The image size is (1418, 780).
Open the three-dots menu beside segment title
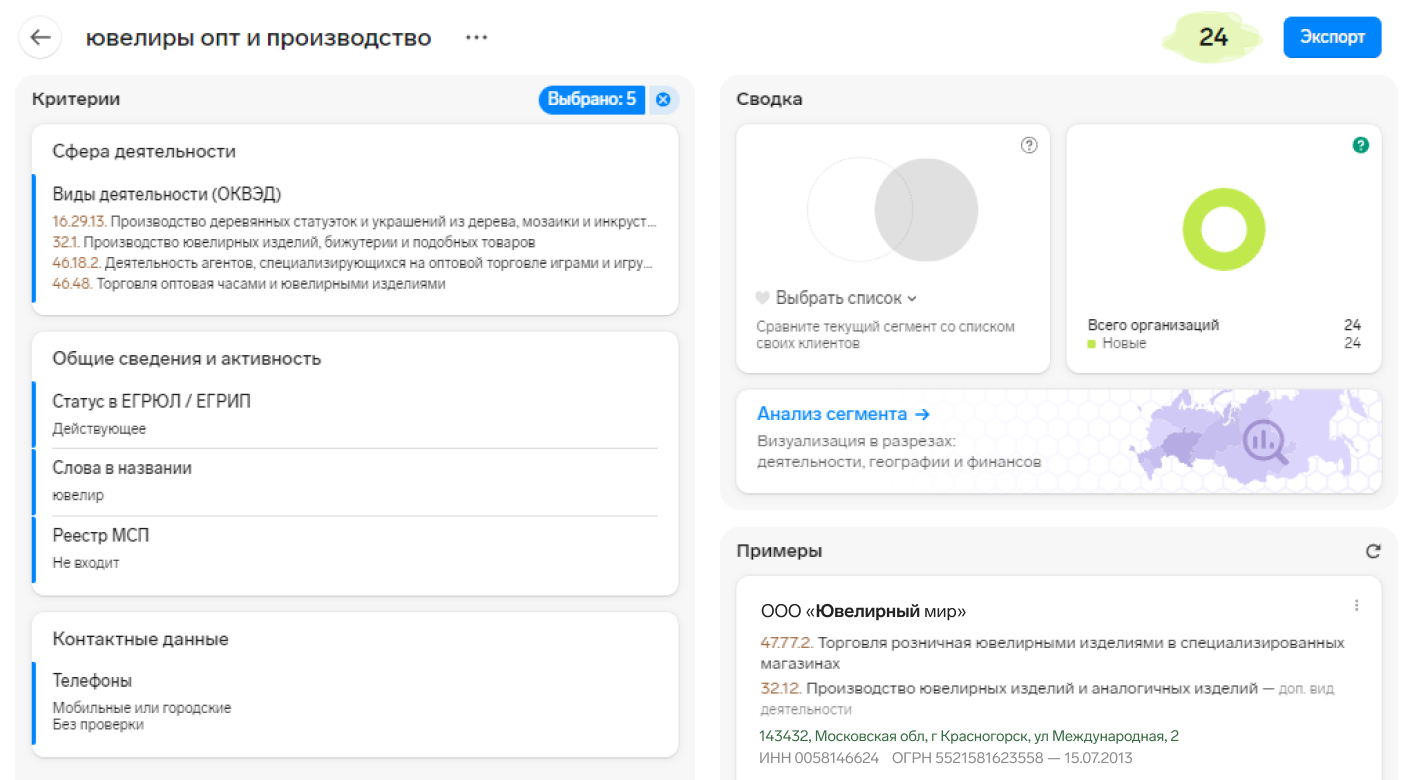click(476, 38)
